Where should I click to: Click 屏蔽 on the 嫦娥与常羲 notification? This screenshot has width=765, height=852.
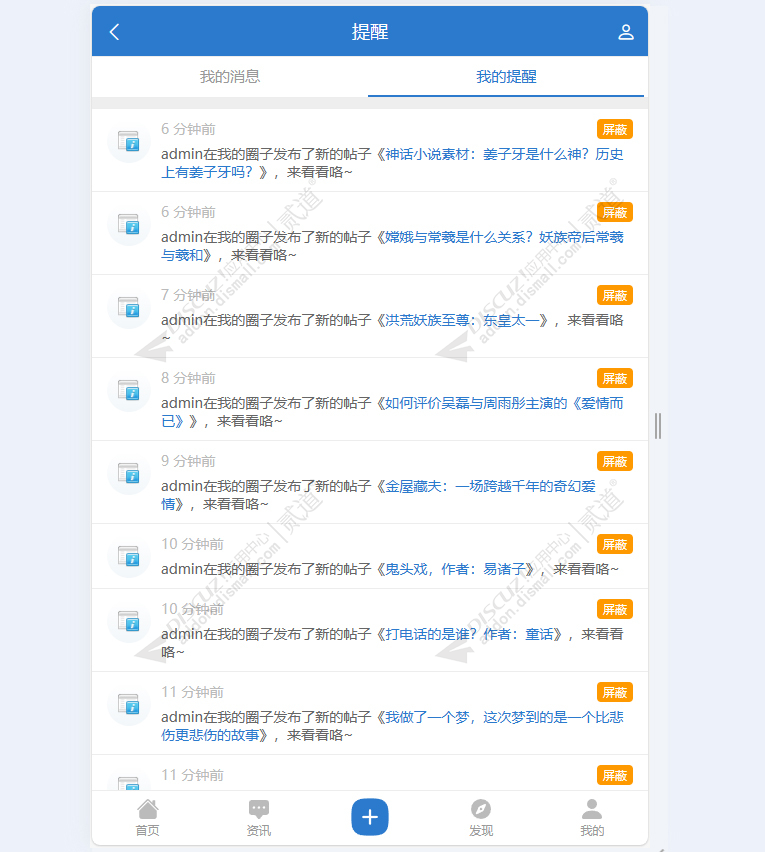click(x=614, y=212)
